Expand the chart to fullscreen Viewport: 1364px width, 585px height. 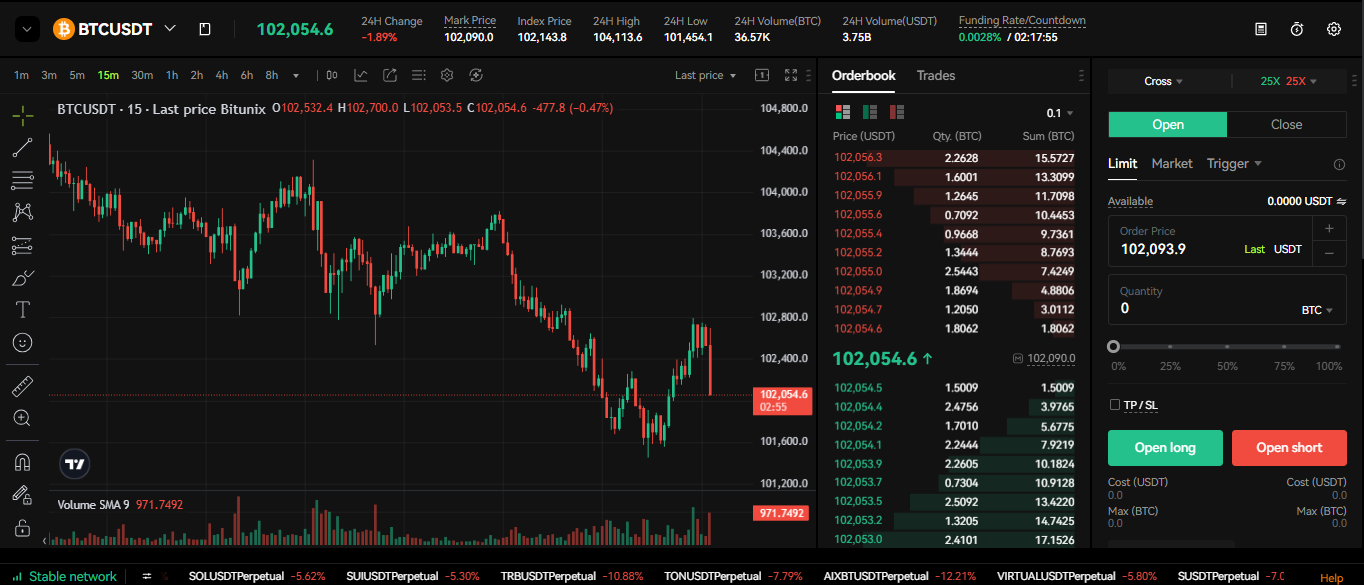(x=791, y=74)
